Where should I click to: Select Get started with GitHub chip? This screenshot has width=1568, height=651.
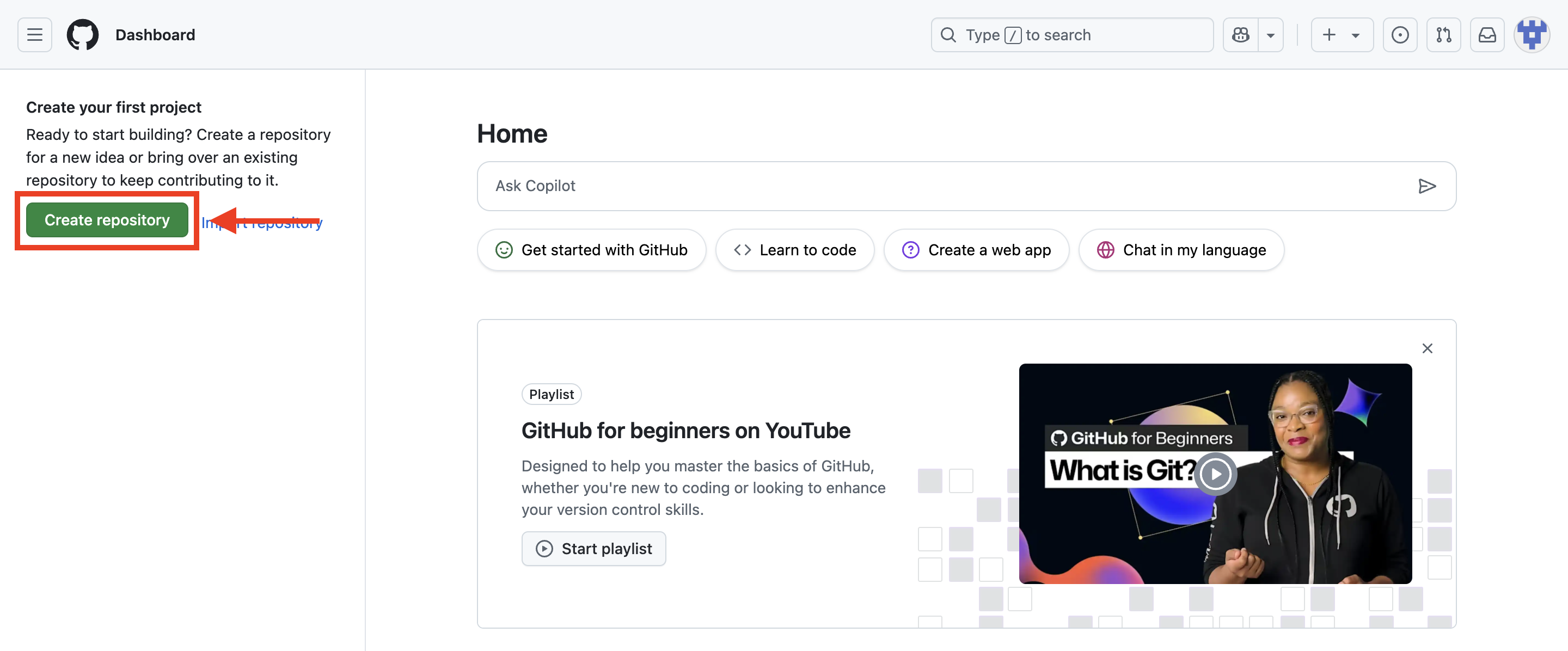click(591, 250)
